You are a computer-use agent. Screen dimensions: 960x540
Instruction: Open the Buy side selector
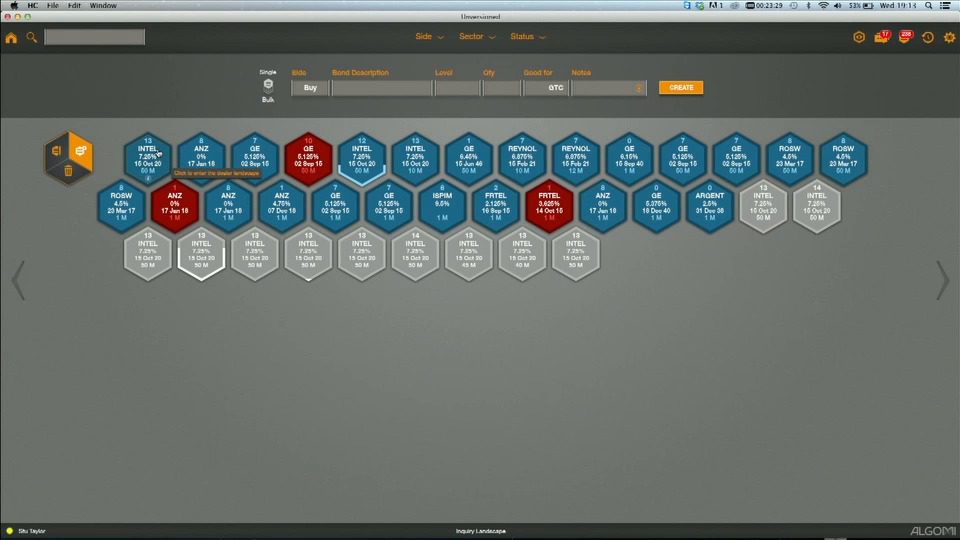310,88
